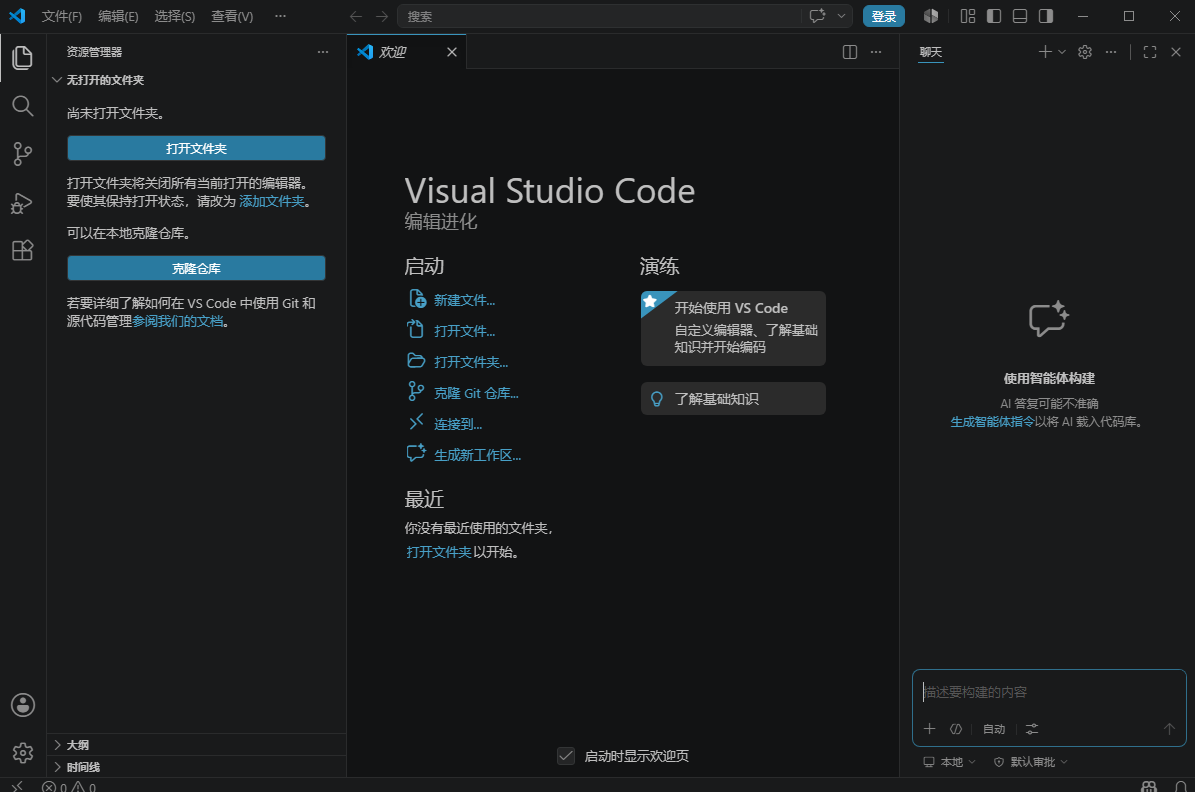Viewport: 1195px width, 792px height.
Task: Open the 查看(V) menu
Action: click(x=232, y=16)
